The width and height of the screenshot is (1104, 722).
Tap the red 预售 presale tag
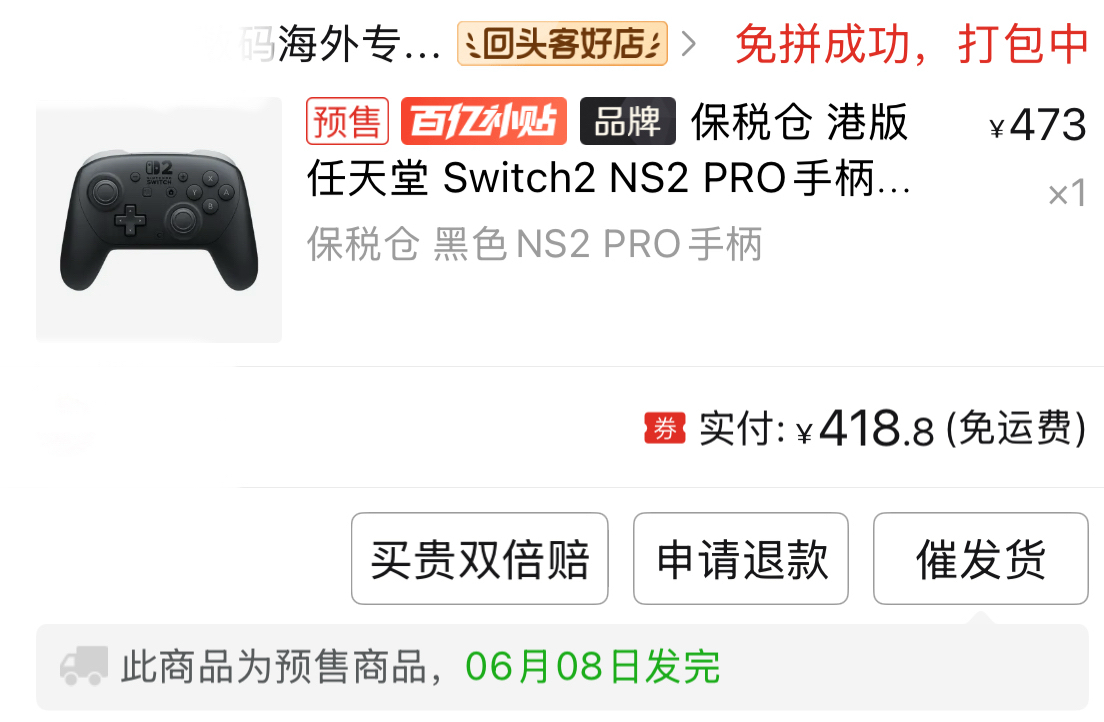[x=348, y=121]
